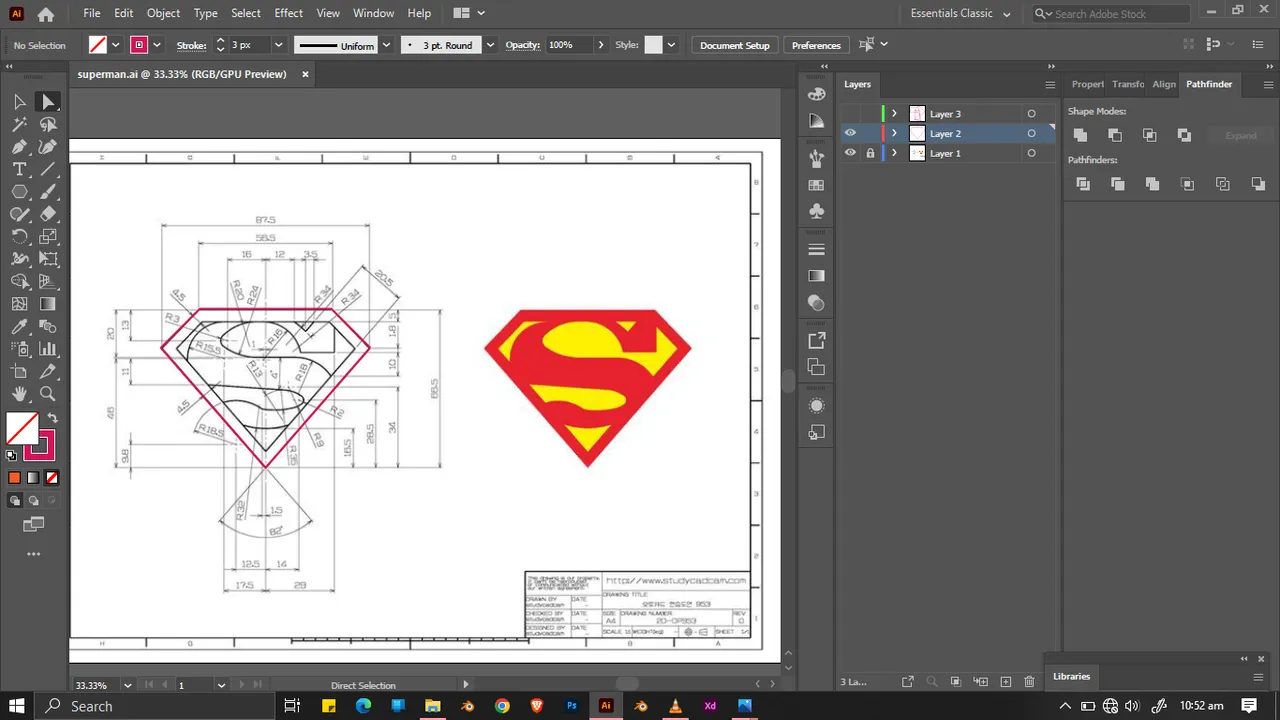Screen dimensions: 1280x720
Task: Click the Divide pathfinder icon
Action: pyautogui.click(x=1082, y=184)
